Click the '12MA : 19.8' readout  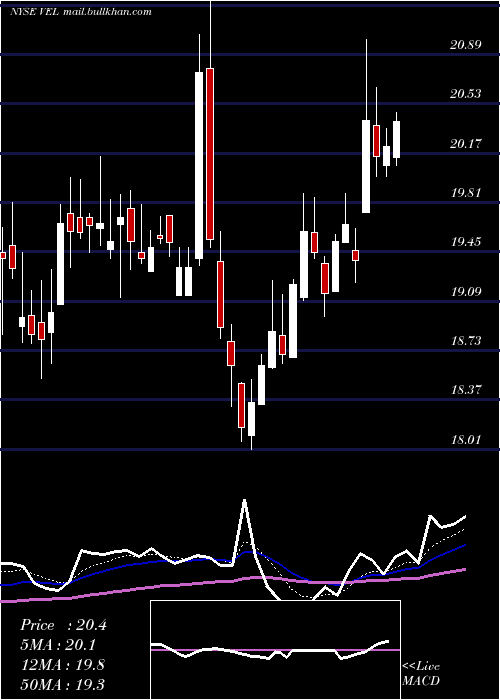tap(62, 665)
